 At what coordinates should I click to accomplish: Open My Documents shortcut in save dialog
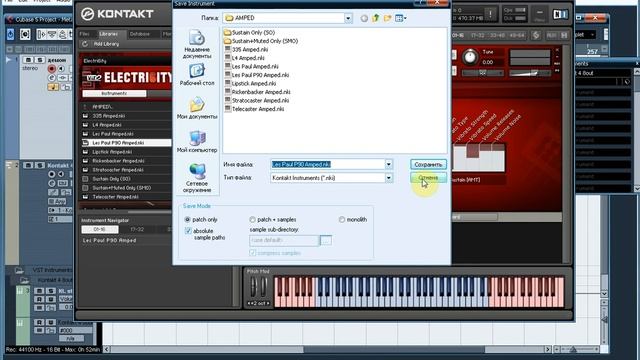197,108
